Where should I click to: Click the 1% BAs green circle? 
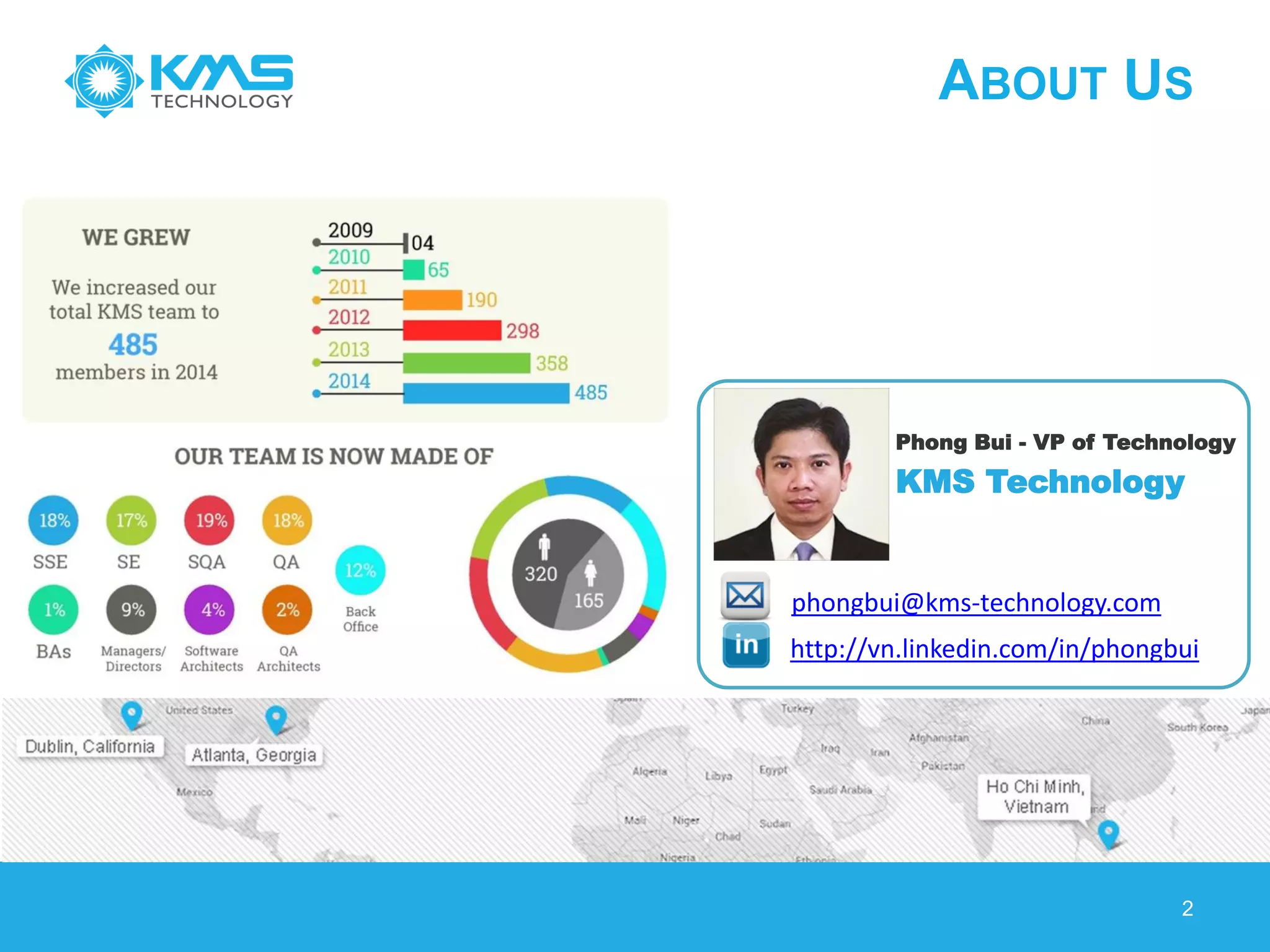pyautogui.click(x=53, y=610)
